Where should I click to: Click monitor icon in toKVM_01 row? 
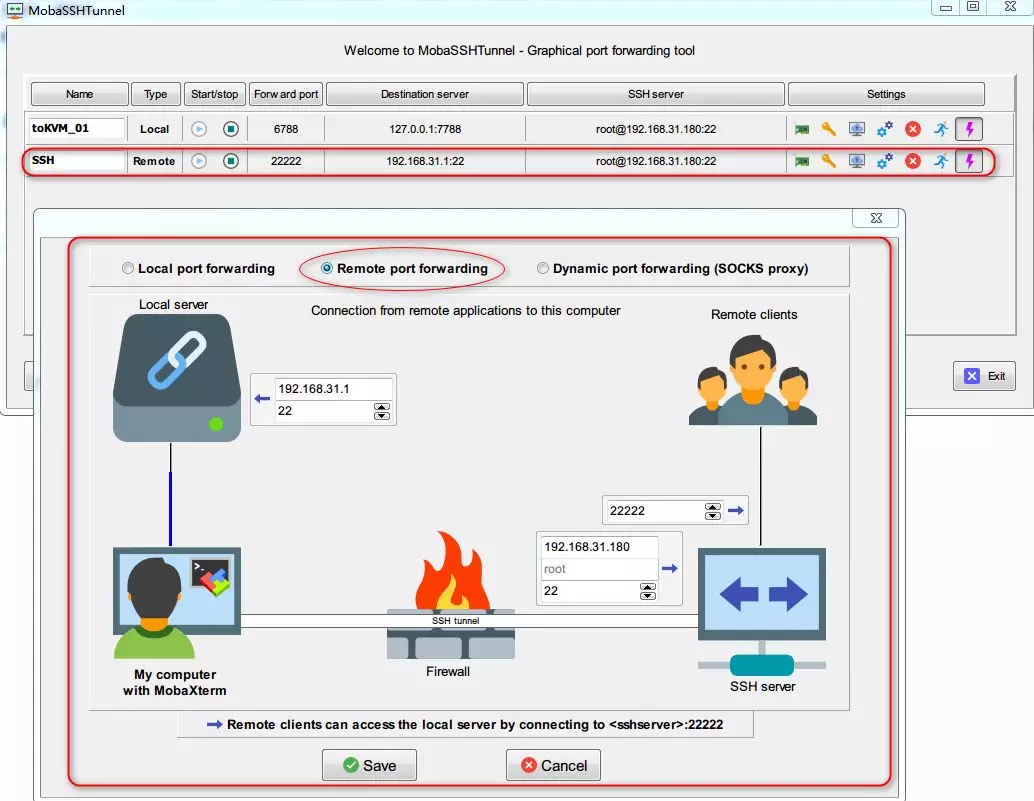pos(857,129)
